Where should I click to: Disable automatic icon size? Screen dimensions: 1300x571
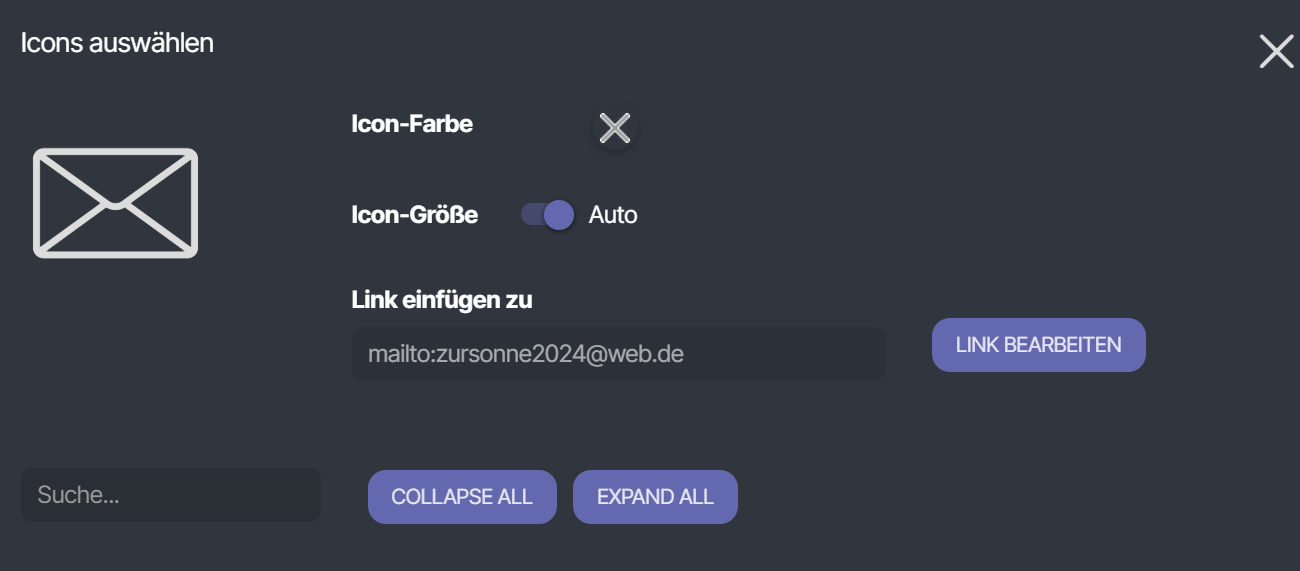[x=548, y=215]
